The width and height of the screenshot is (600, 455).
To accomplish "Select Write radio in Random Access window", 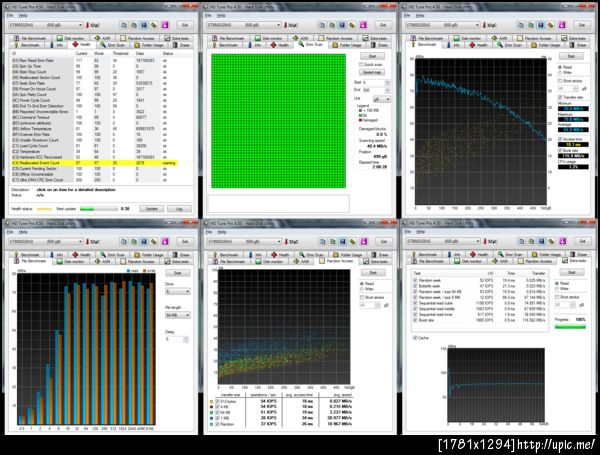I will tap(362, 289).
